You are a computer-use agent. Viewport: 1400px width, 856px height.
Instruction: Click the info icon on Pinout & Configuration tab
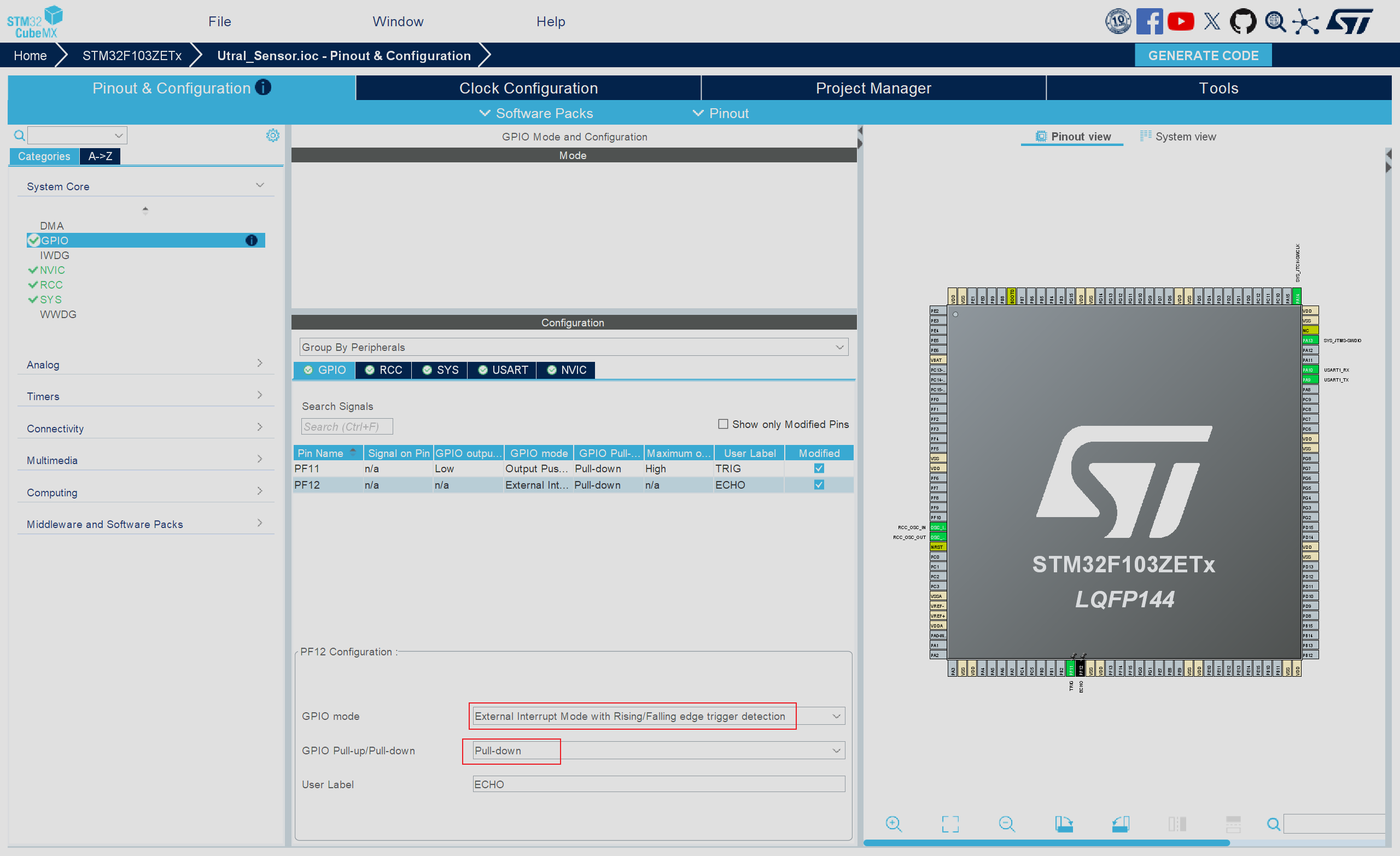[x=263, y=87]
